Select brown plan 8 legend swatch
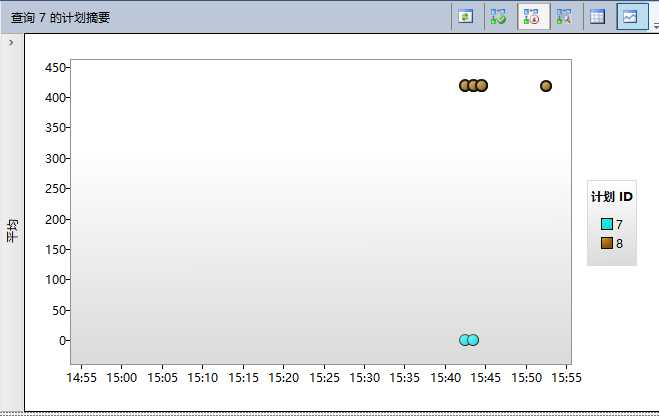The height and width of the screenshot is (416, 659). click(606, 243)
